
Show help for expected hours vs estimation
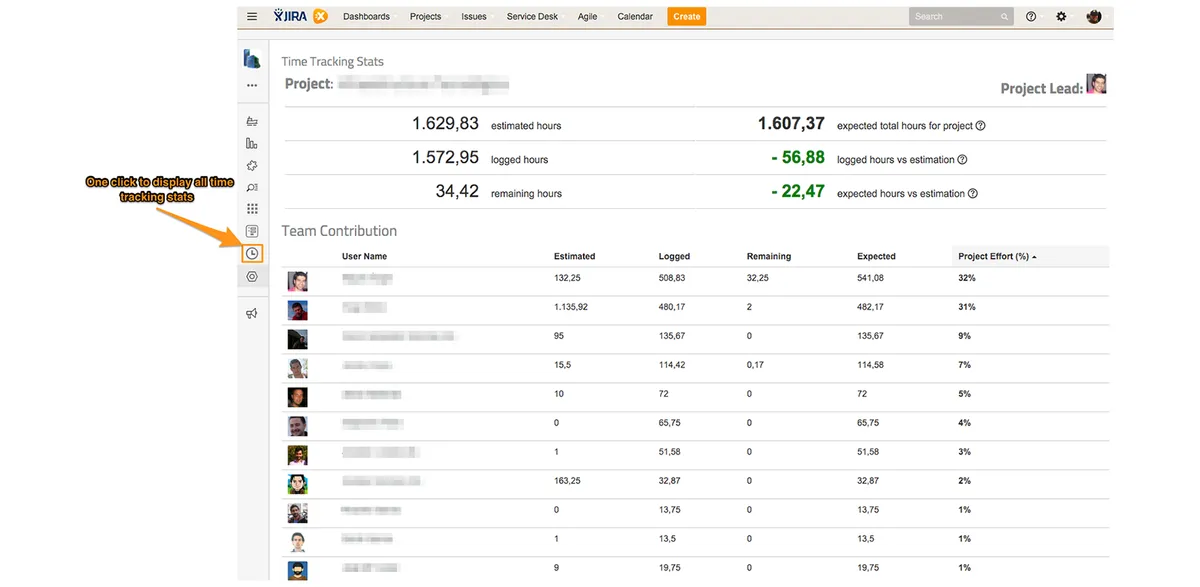point(973,194)
